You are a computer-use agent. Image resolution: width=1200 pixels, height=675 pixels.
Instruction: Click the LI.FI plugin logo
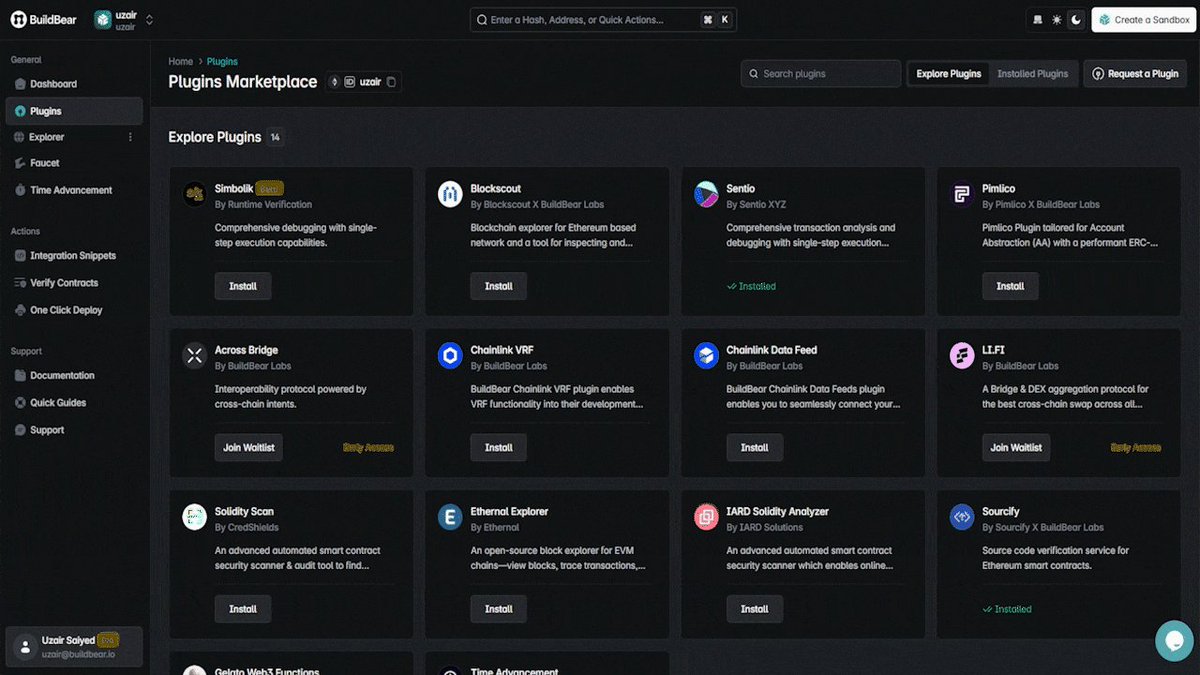[962, 356]
